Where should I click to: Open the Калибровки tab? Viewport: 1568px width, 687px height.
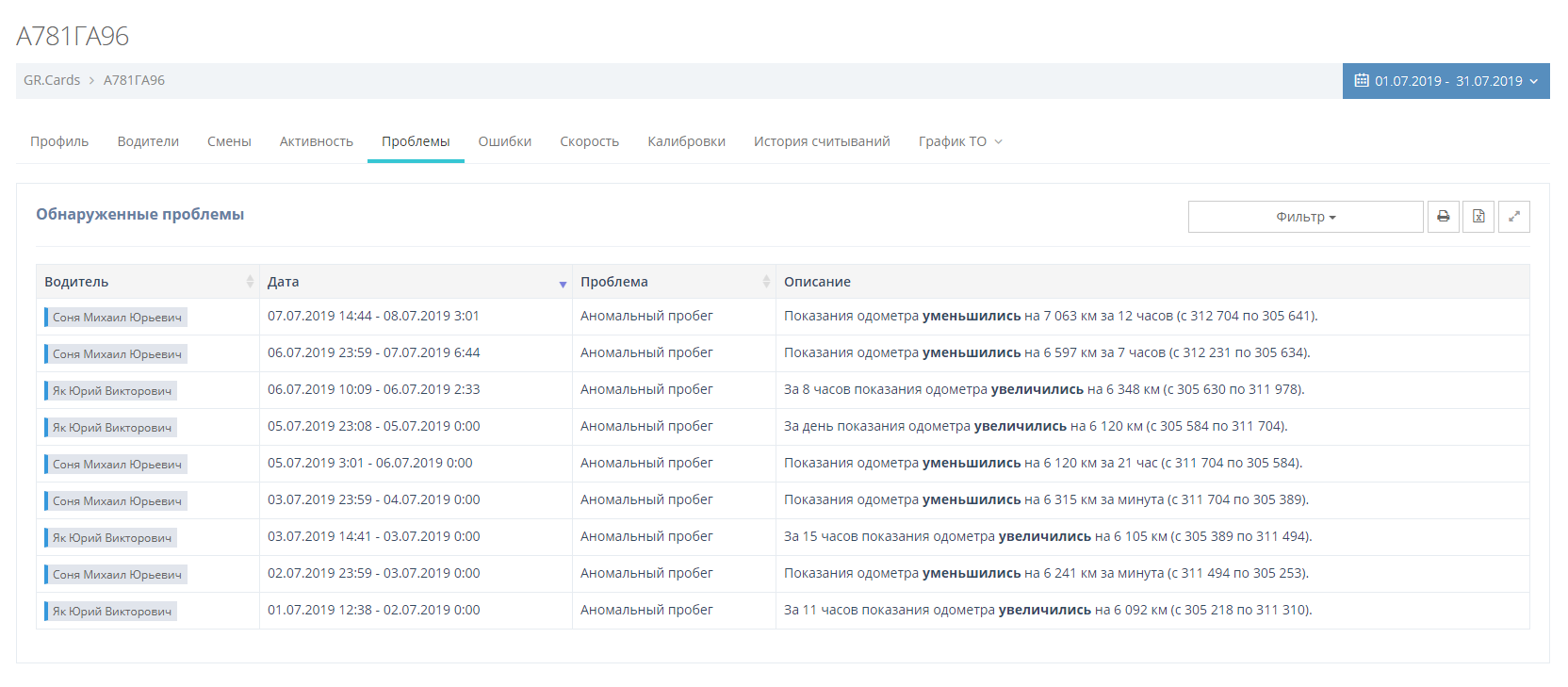pyautogui.click(x=686, y=141)
